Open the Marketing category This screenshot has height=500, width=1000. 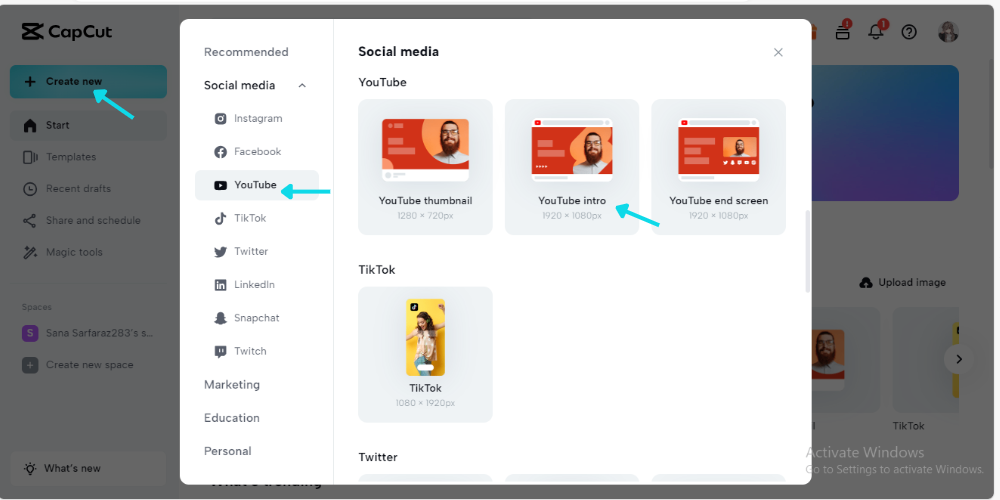tap(232, 385)
